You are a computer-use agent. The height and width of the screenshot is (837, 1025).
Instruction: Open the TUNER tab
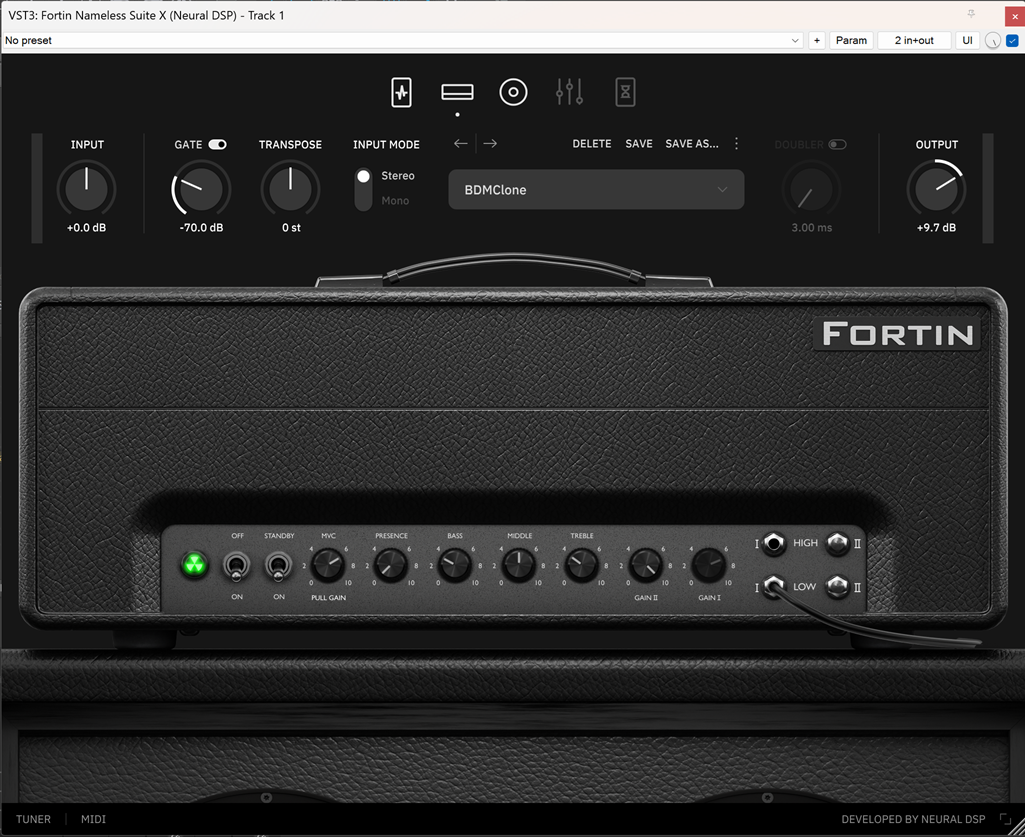point(33,819)
